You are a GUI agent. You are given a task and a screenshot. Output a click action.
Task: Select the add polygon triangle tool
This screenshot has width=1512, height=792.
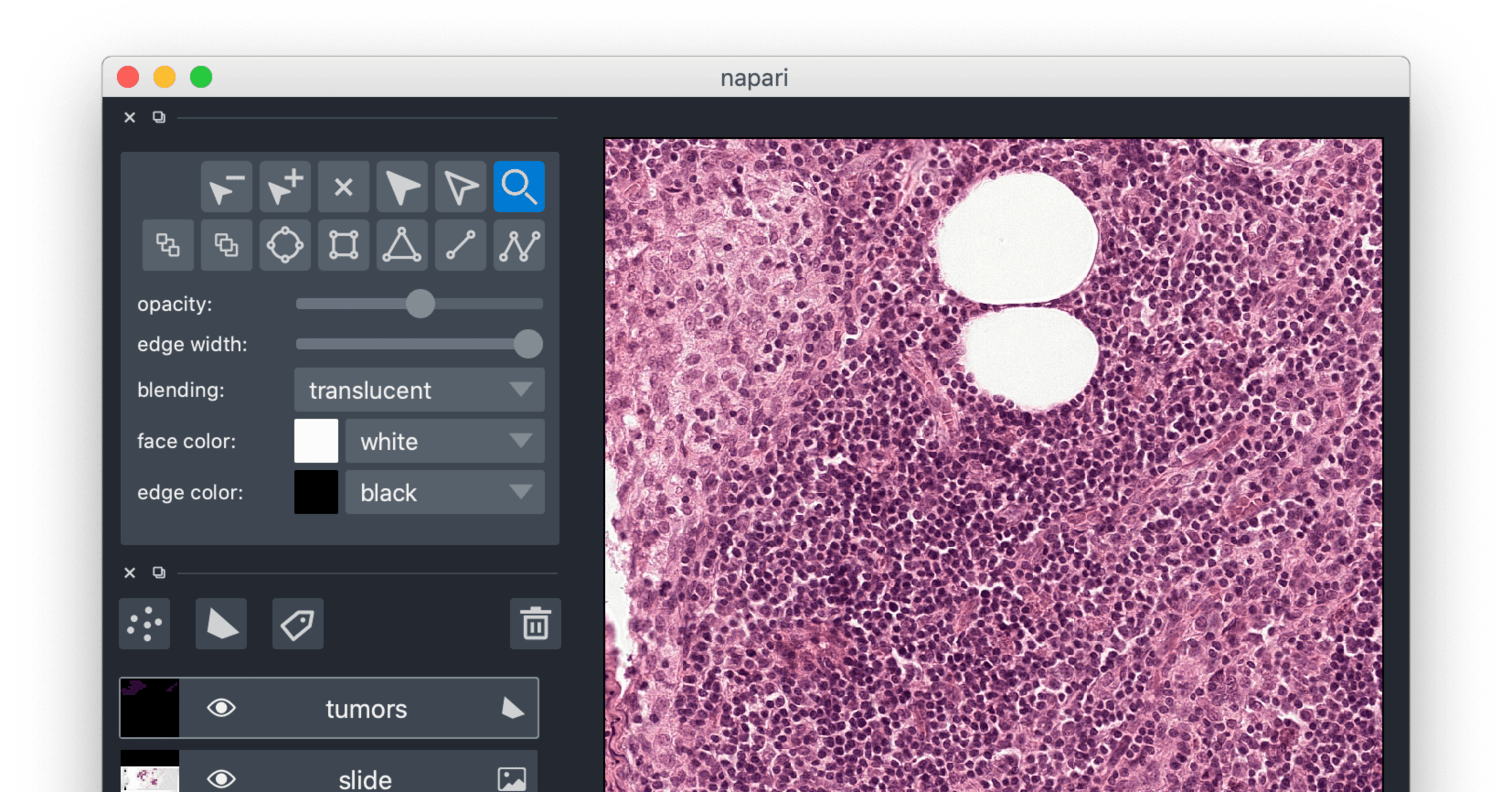(401, 245)
